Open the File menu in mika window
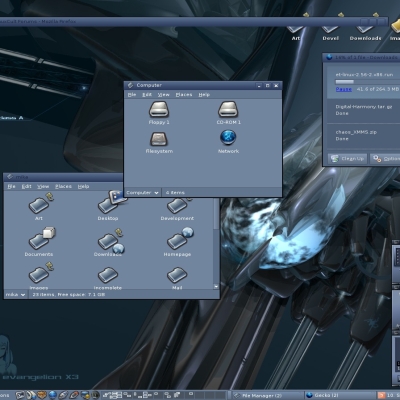The image size is (400, 400). click(11, 186)
